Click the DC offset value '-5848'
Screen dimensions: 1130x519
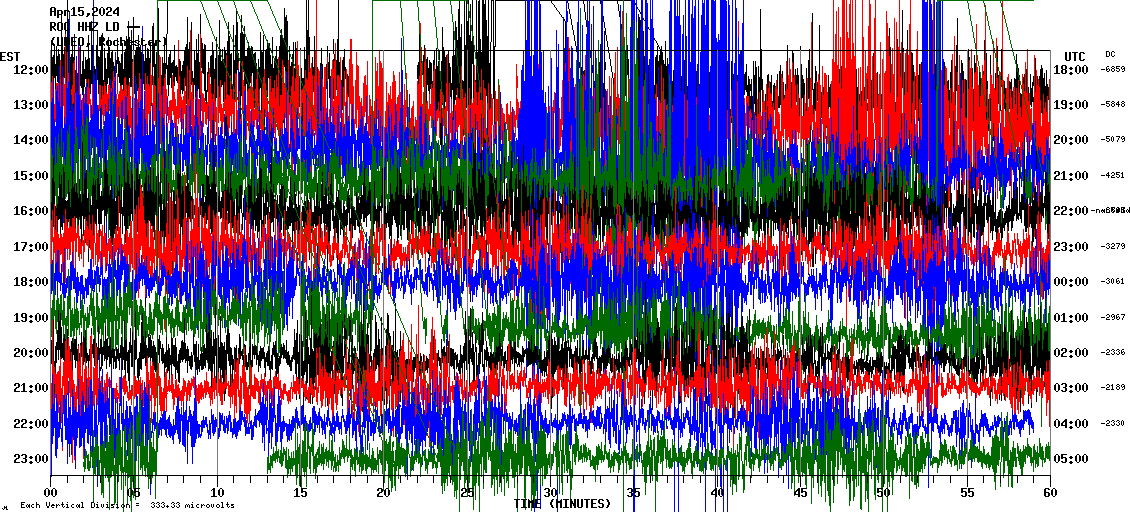1113,105
